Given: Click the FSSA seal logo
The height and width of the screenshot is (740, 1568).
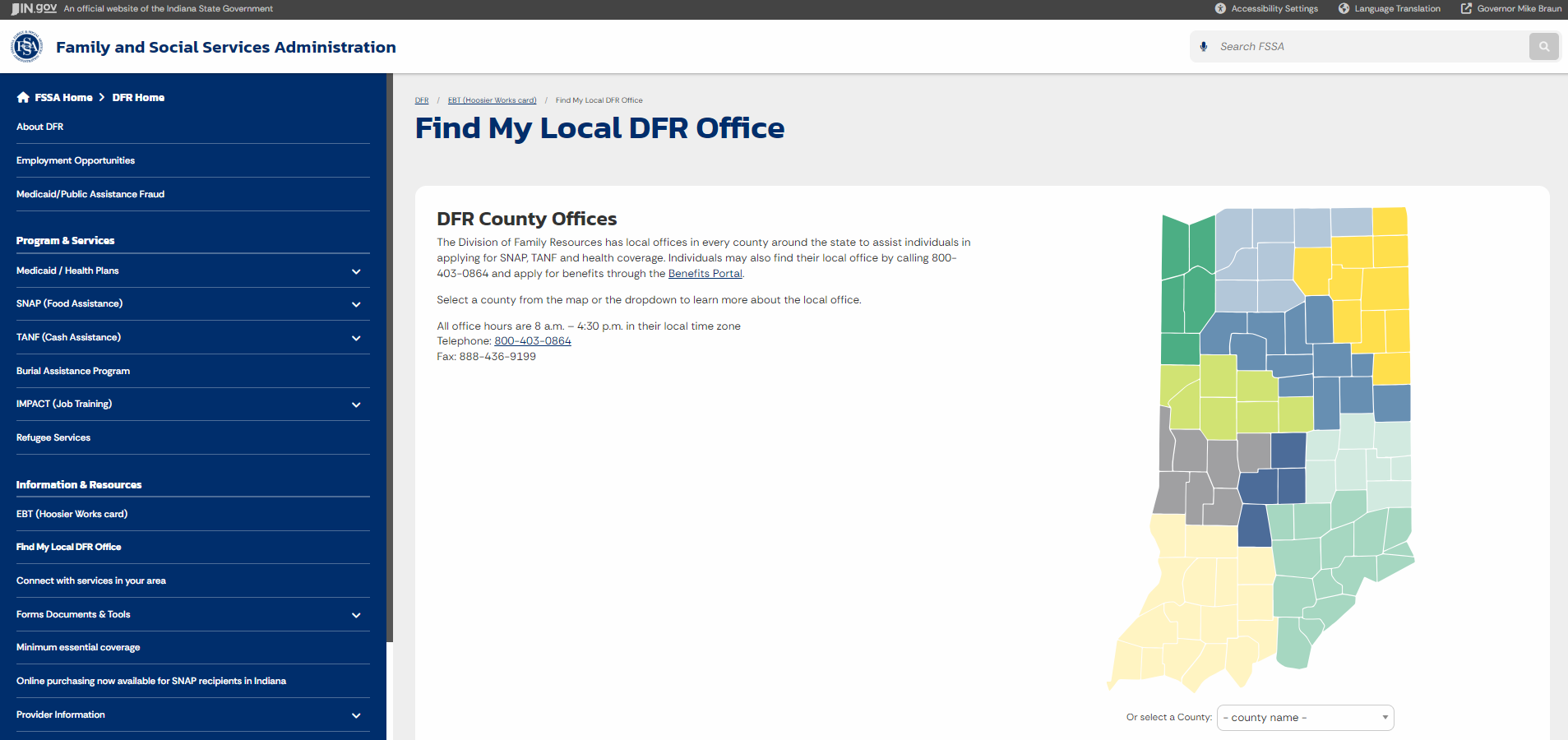Looking at the screenshot, I should click(26, 47).
